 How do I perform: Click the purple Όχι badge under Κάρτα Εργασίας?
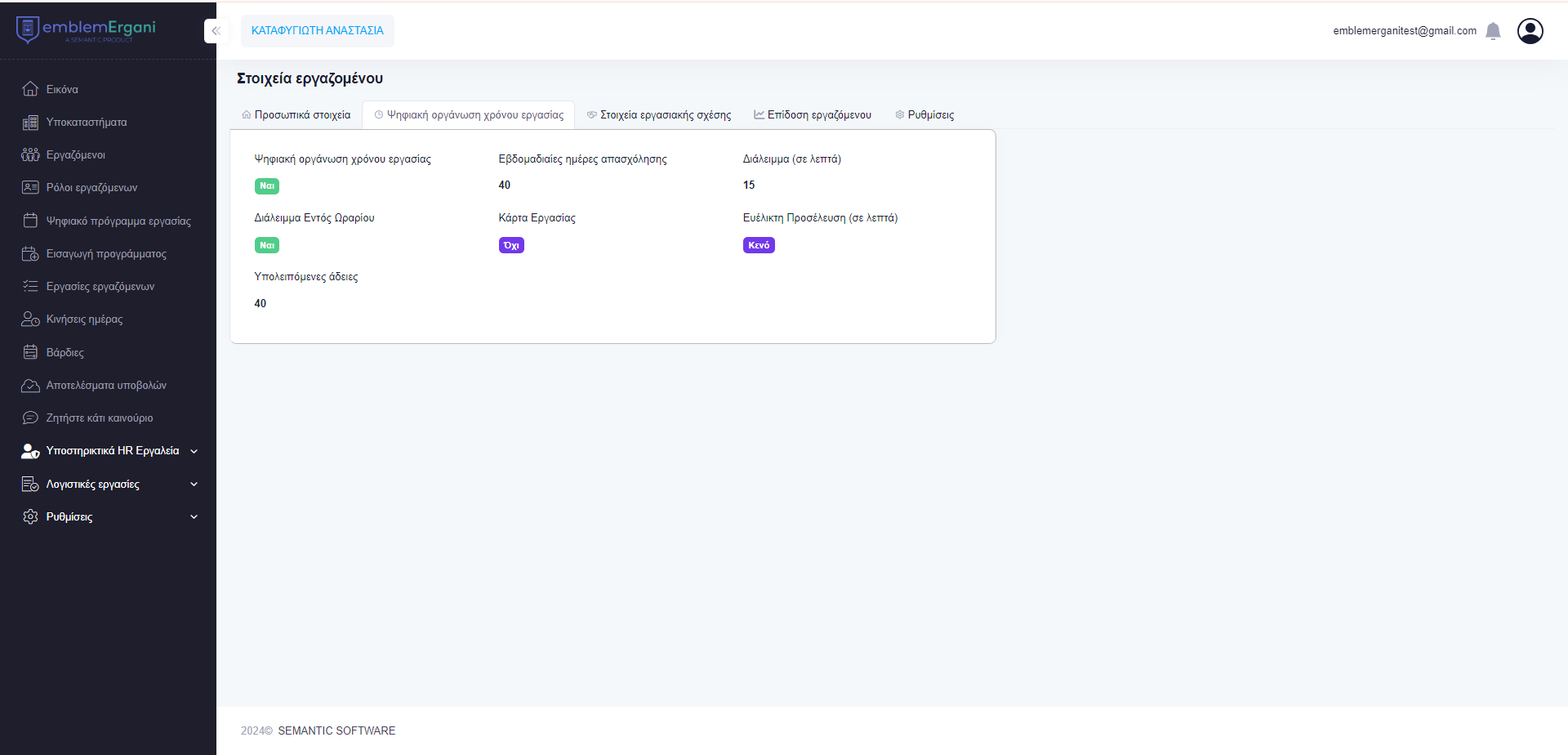[x=511, y=245]
